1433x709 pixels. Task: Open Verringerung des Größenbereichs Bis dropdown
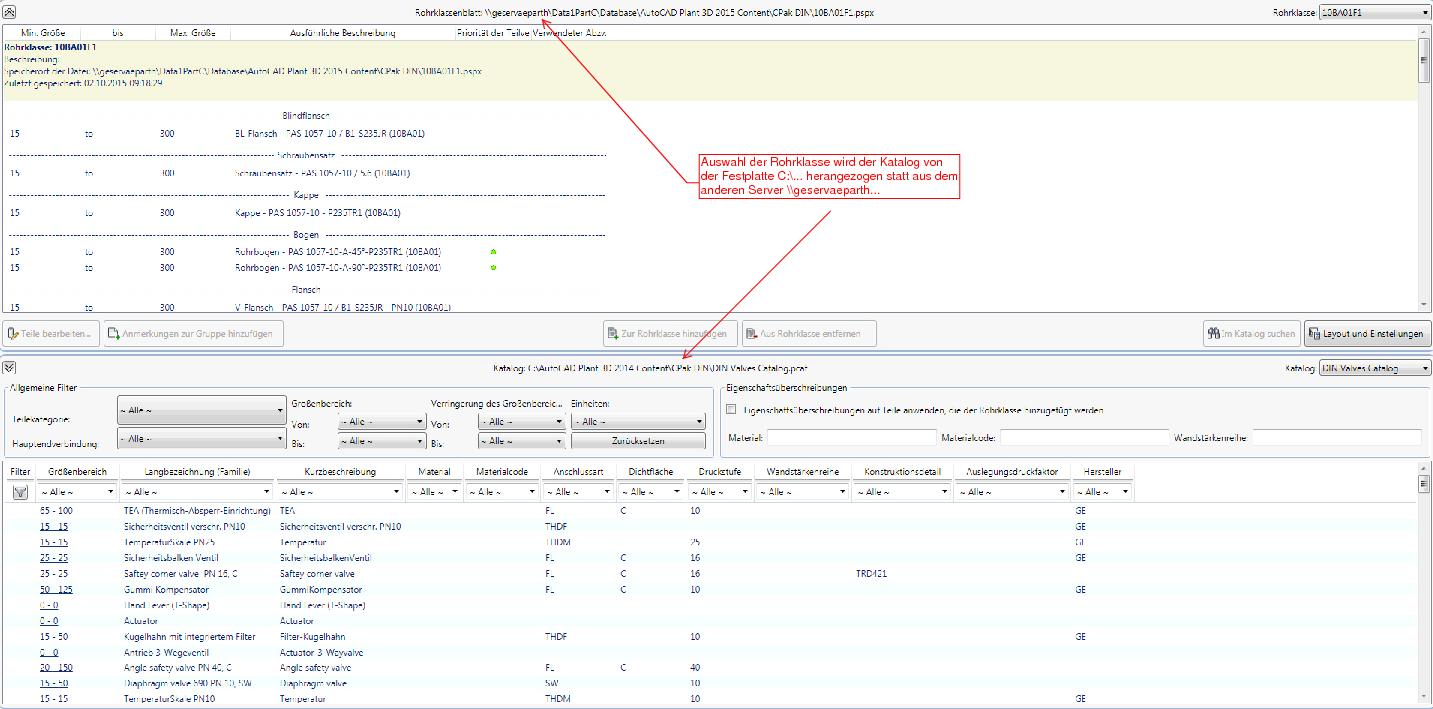click(x=522, y=441)
